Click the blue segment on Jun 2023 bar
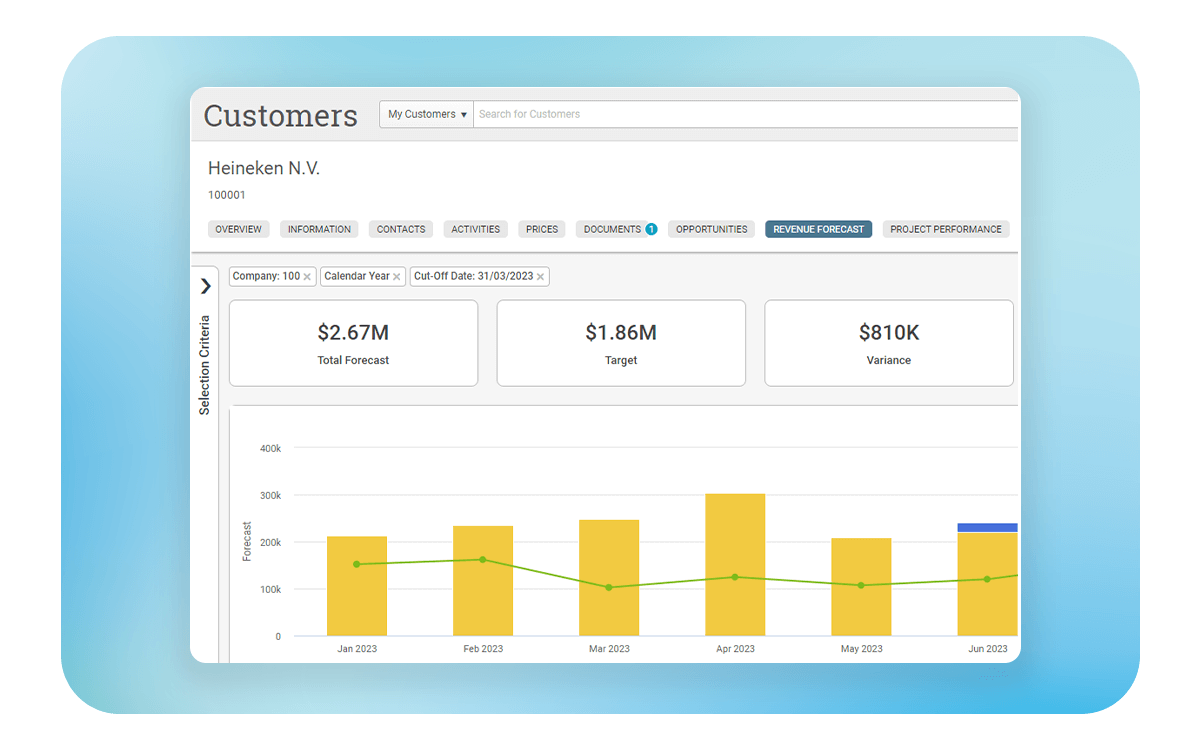 point(987,527)
